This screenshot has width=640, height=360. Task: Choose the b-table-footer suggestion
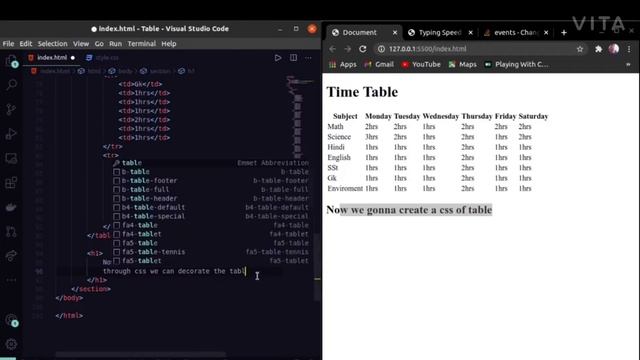click(211, 181)
